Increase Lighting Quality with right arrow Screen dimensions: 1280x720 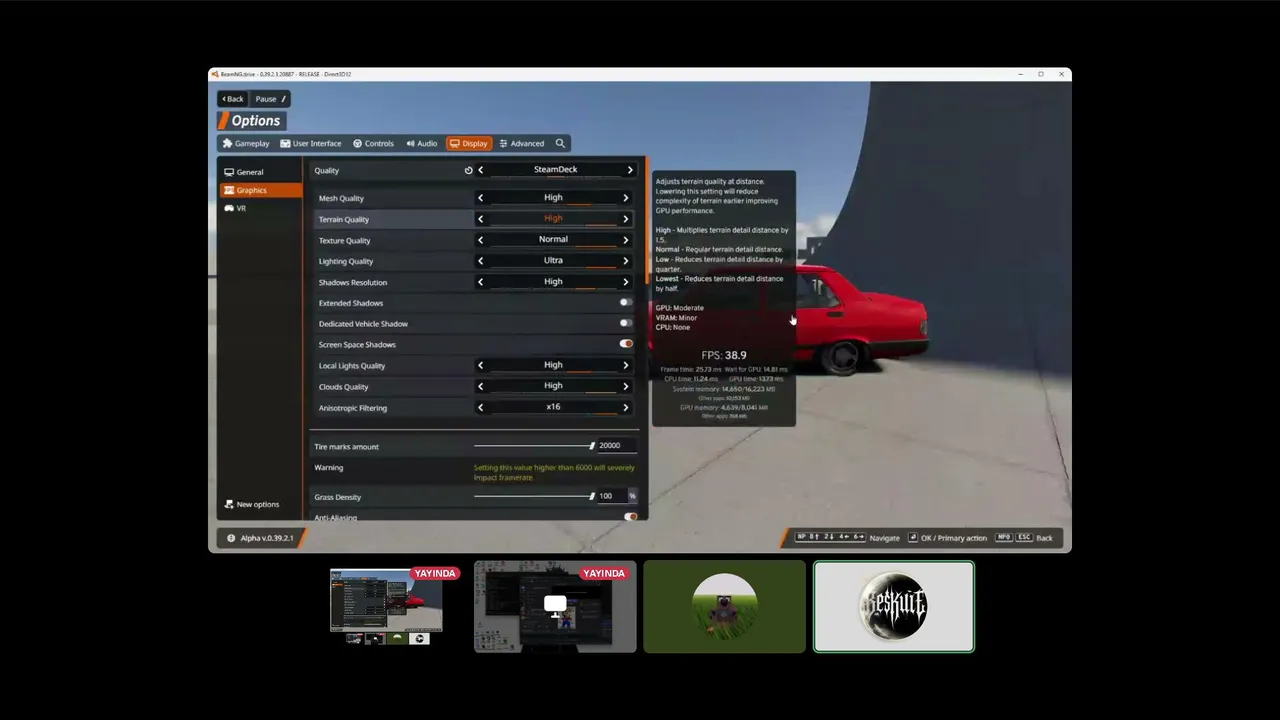pos(626,261)
